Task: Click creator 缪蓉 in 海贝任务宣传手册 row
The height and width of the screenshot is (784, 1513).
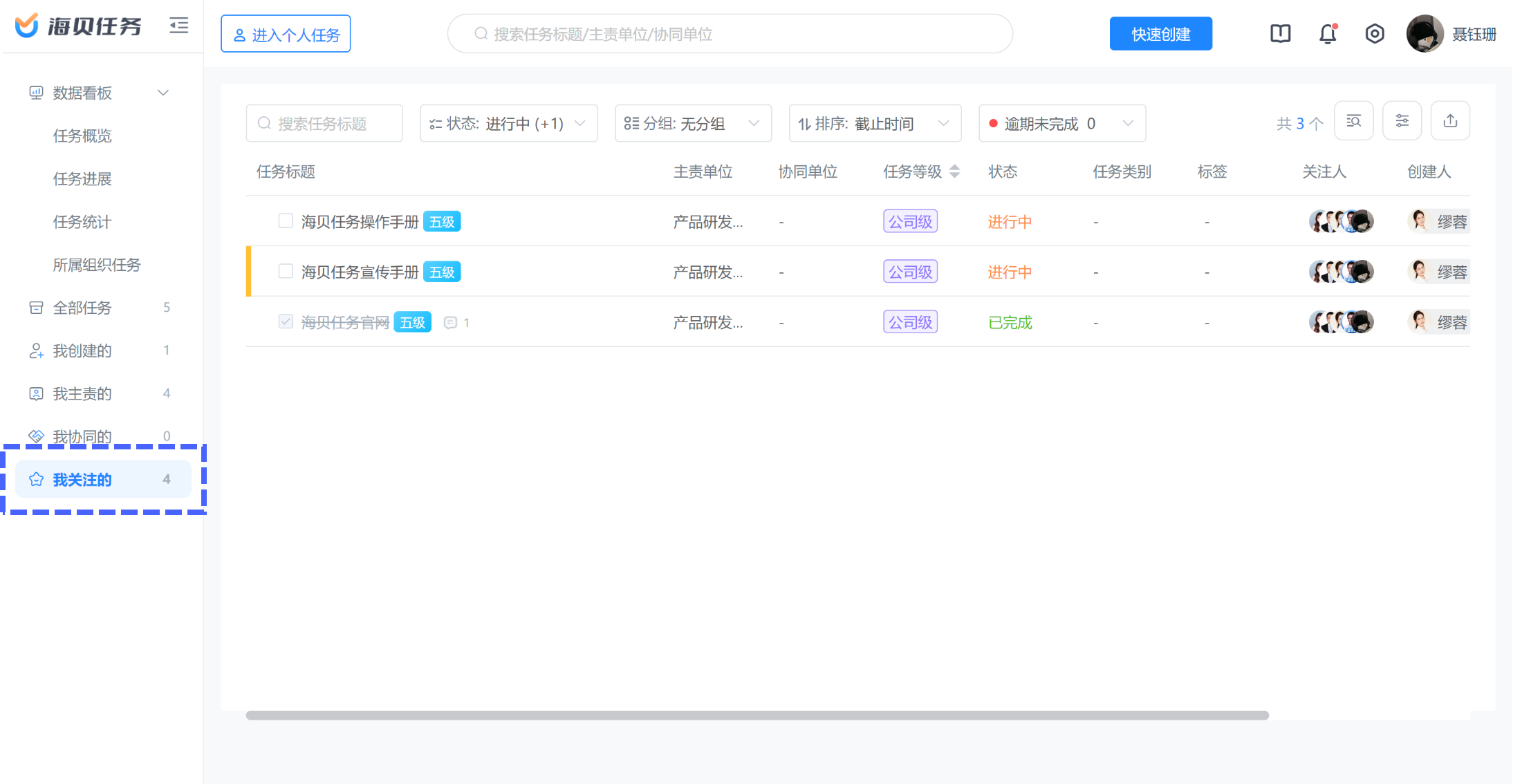Action: pos(1438,272)
